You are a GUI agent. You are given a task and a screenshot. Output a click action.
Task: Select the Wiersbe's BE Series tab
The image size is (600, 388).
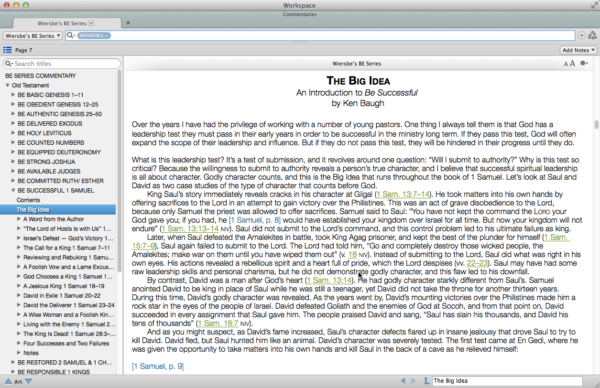point(67,23)
